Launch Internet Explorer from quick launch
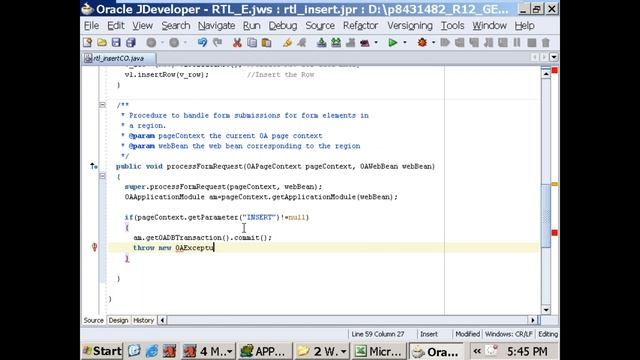 tap(152, 351)
